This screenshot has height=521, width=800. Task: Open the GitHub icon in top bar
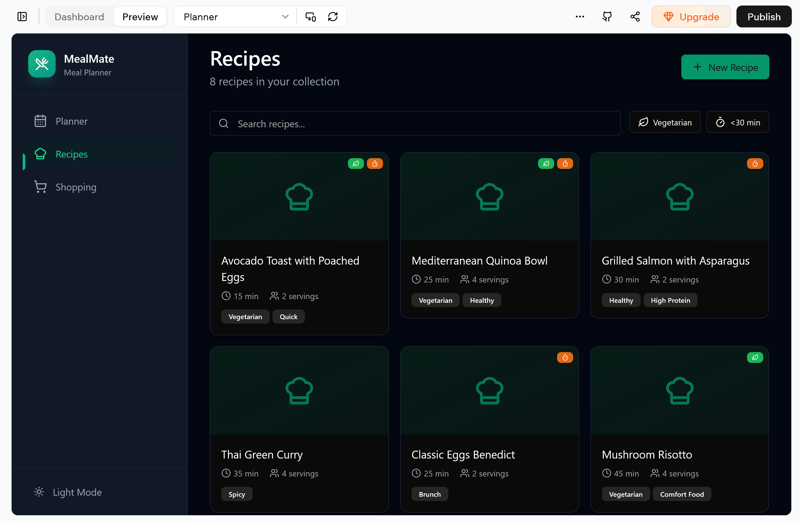point(607,17)
